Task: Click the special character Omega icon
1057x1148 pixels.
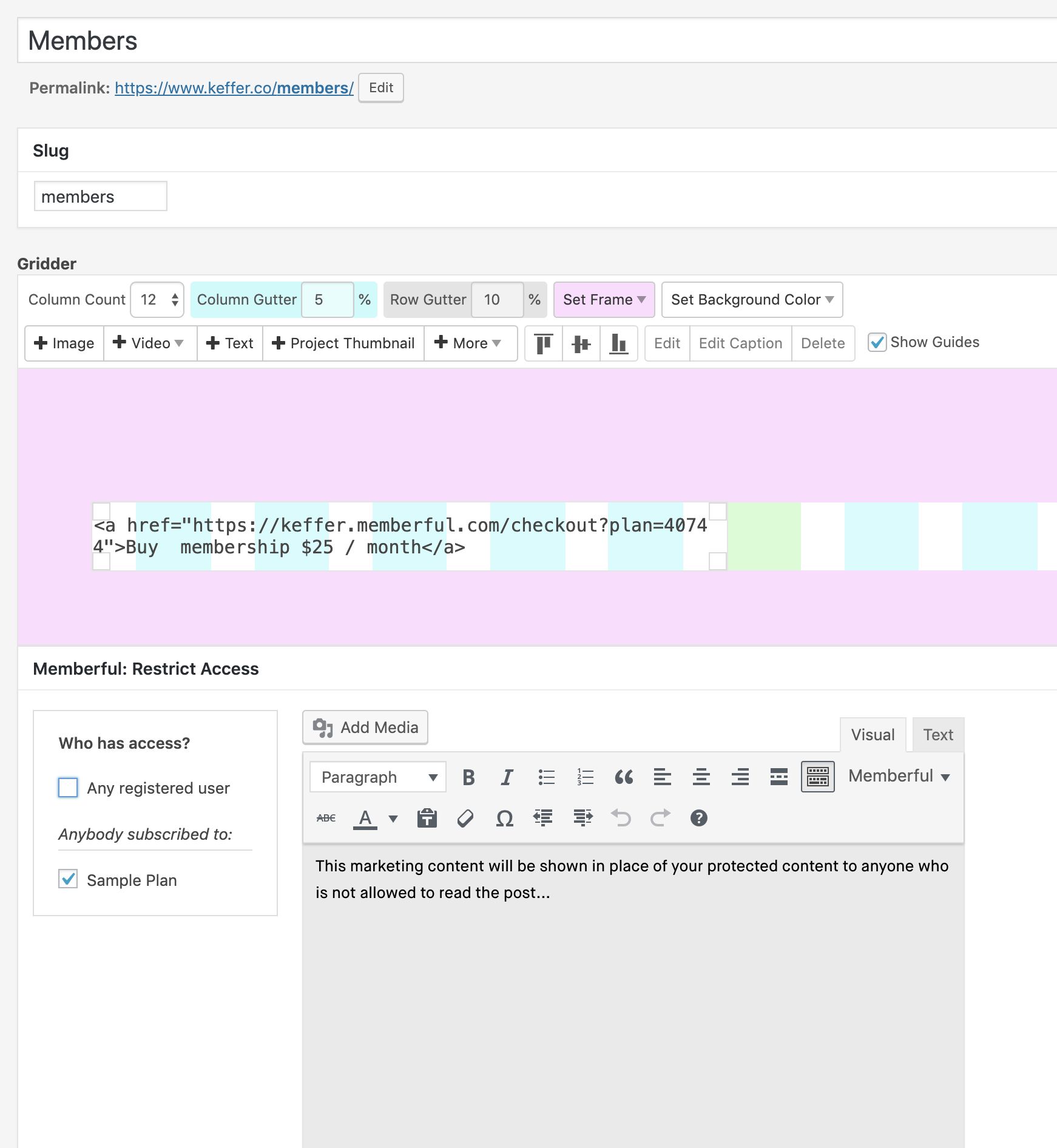Action: click(x=504, y=819)
